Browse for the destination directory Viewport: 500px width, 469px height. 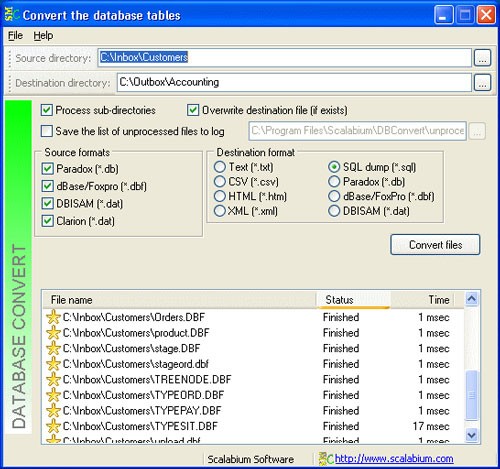pyautogui.click(x=482, y=83)
